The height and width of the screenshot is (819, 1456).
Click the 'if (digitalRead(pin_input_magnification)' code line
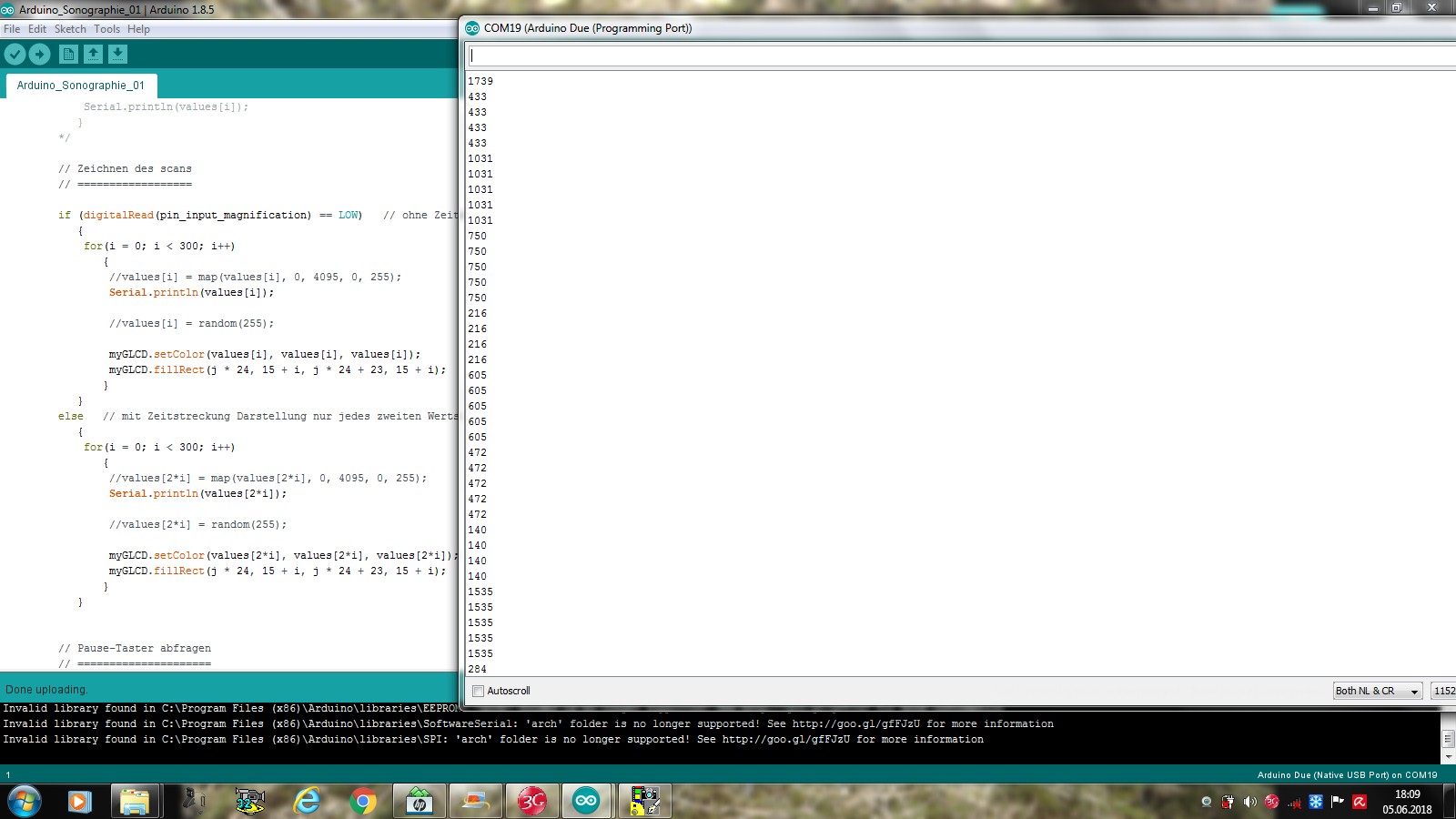point(258,215)
